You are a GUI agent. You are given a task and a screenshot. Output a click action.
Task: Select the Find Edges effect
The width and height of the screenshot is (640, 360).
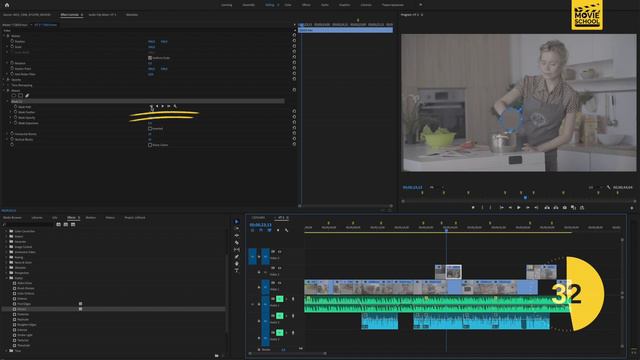point(24,304)
